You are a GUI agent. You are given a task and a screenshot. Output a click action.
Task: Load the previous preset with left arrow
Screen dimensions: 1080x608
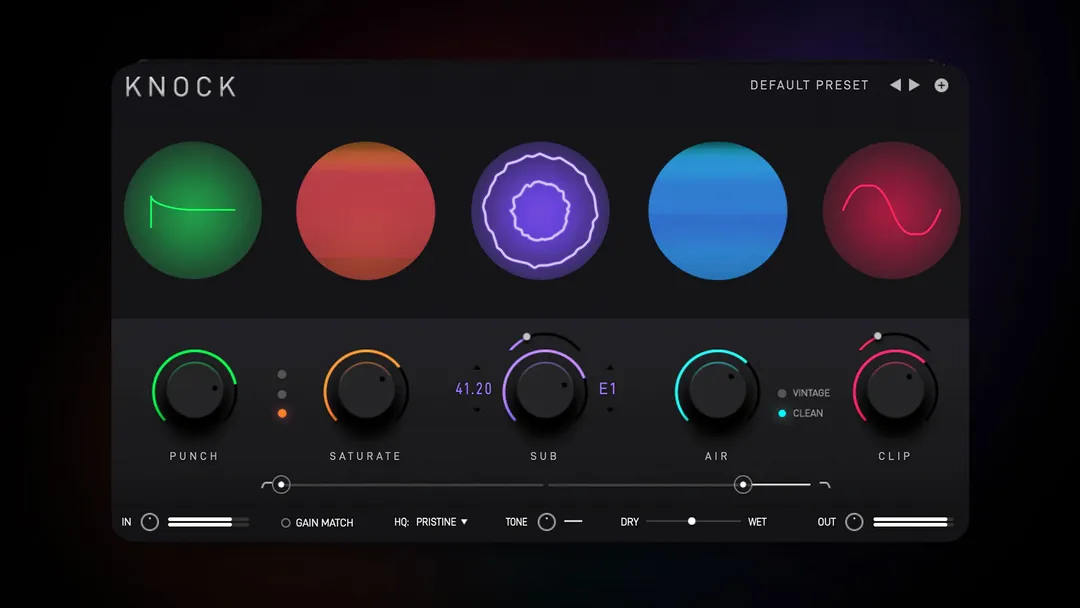(x=896, y=85)
